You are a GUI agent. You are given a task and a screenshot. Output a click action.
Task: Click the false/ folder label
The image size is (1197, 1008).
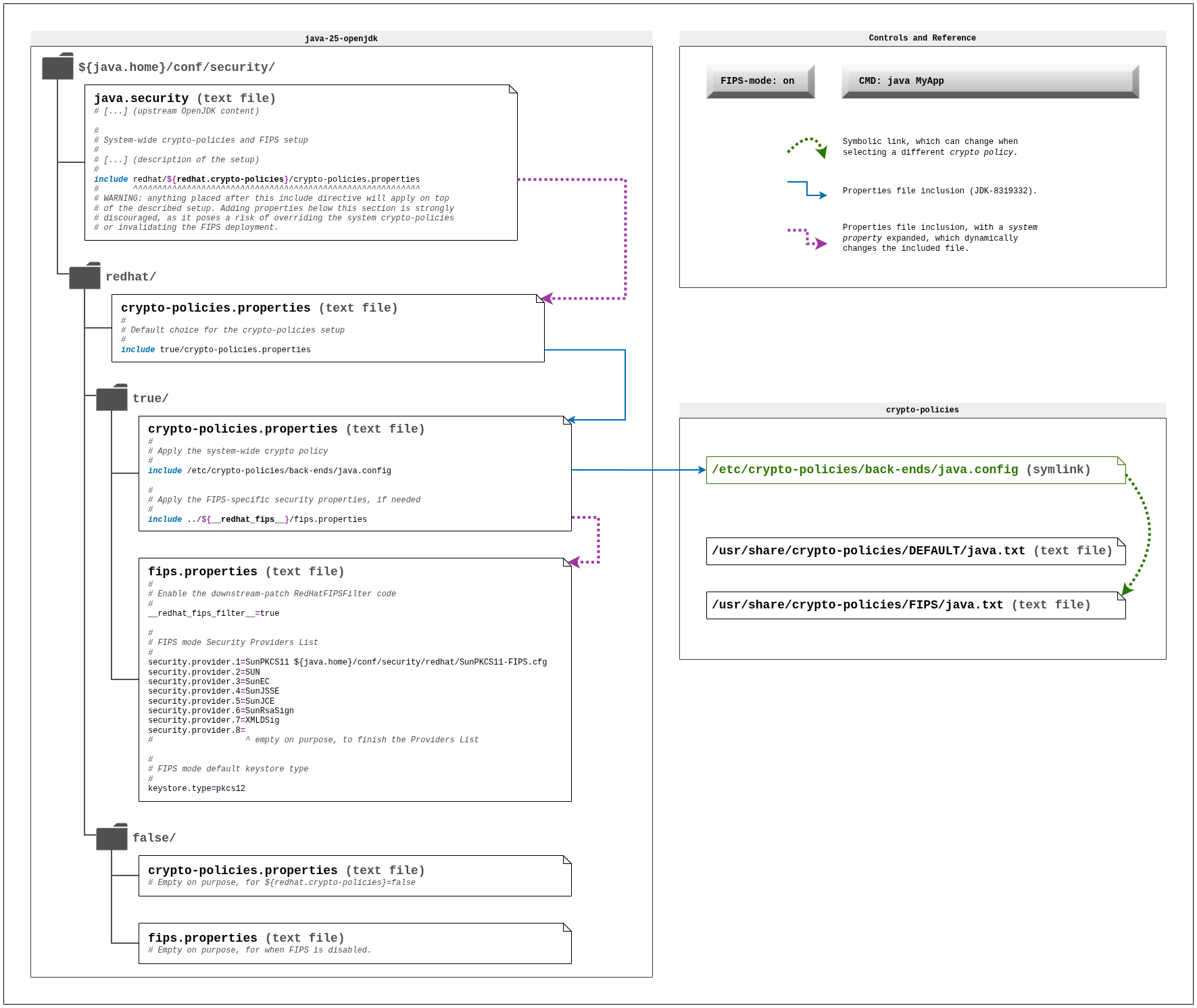pos(154,838)
